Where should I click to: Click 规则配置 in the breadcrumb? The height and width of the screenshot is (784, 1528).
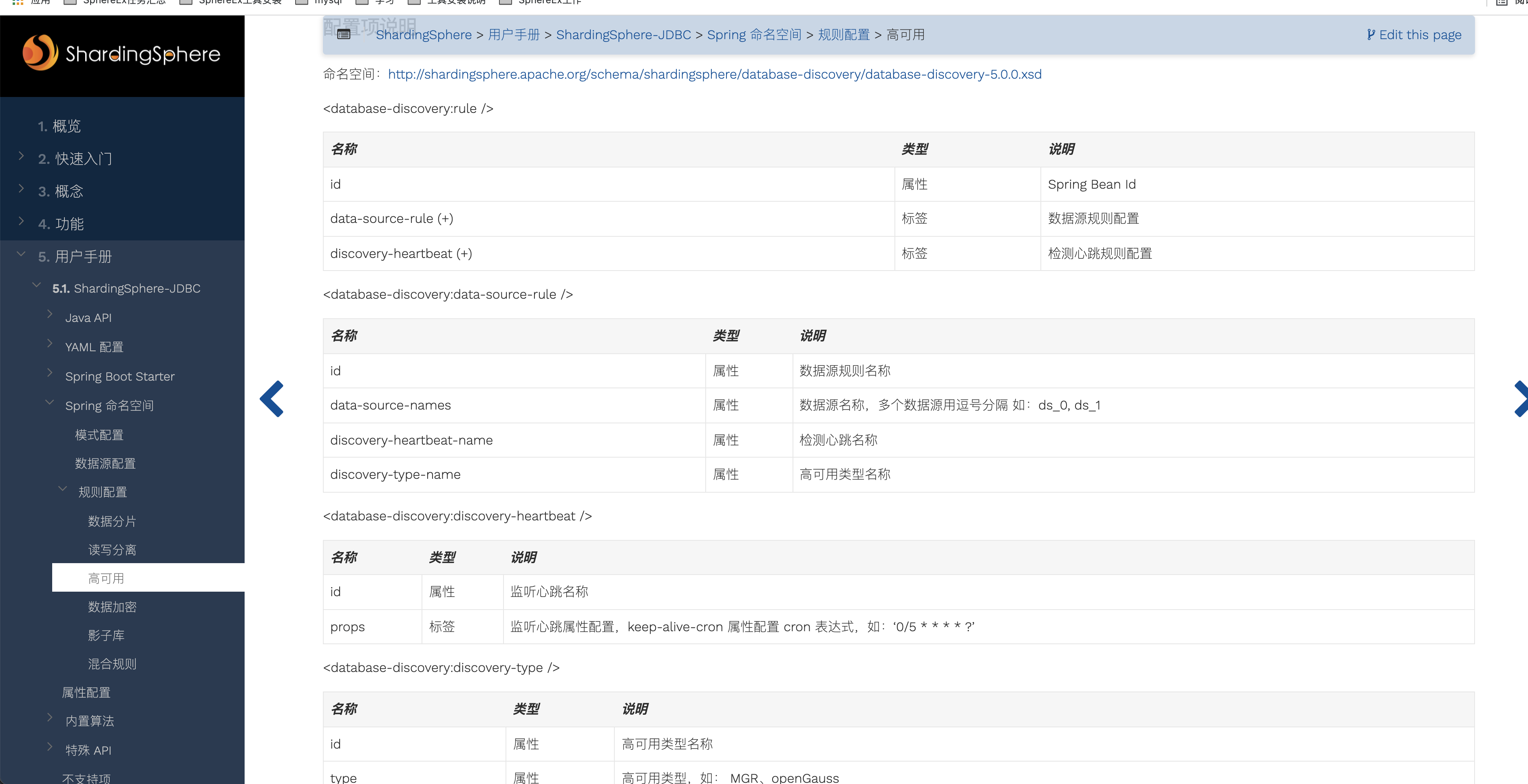[x=843, y=34]
